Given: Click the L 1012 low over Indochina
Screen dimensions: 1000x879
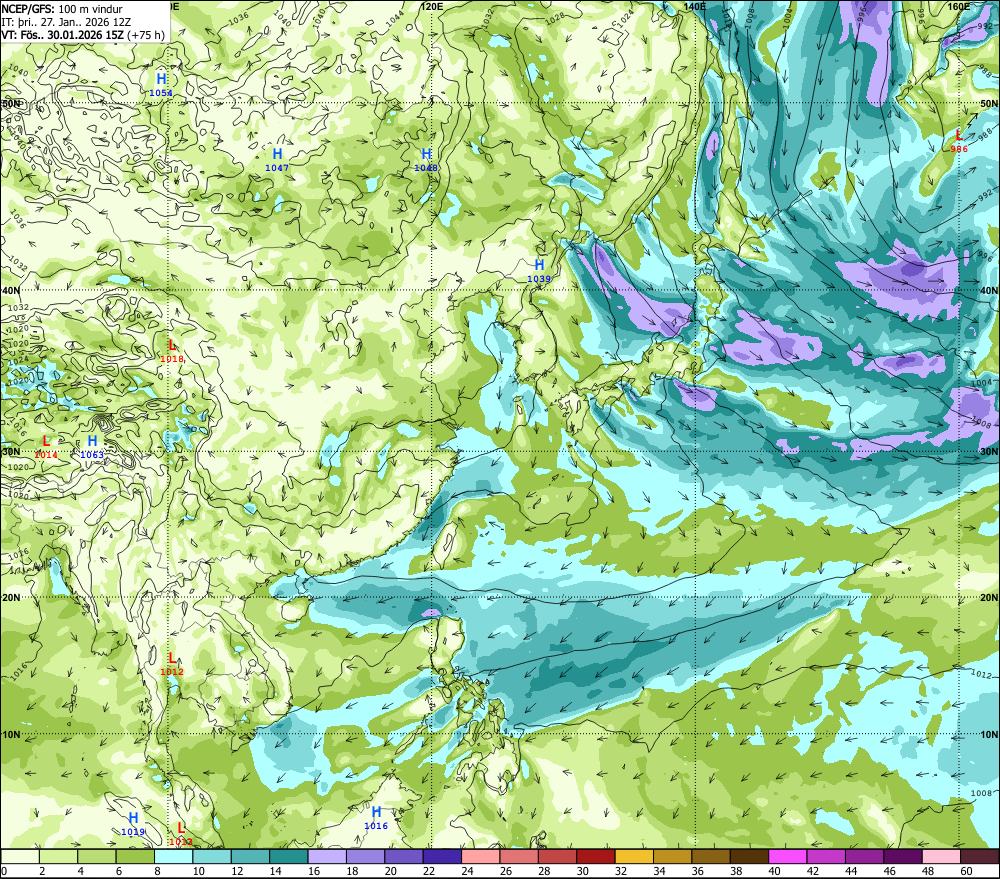Looking at the screenshot, I should [172, 663].
